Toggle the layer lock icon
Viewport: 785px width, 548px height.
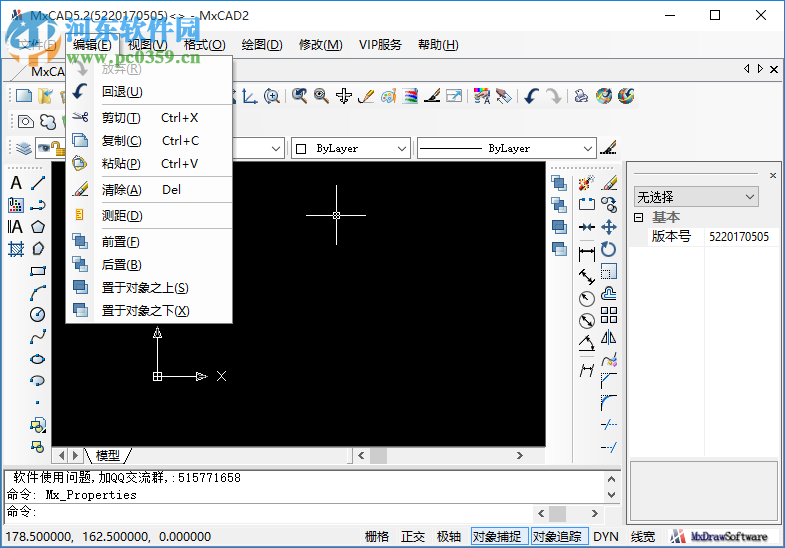tap(59, 148)
